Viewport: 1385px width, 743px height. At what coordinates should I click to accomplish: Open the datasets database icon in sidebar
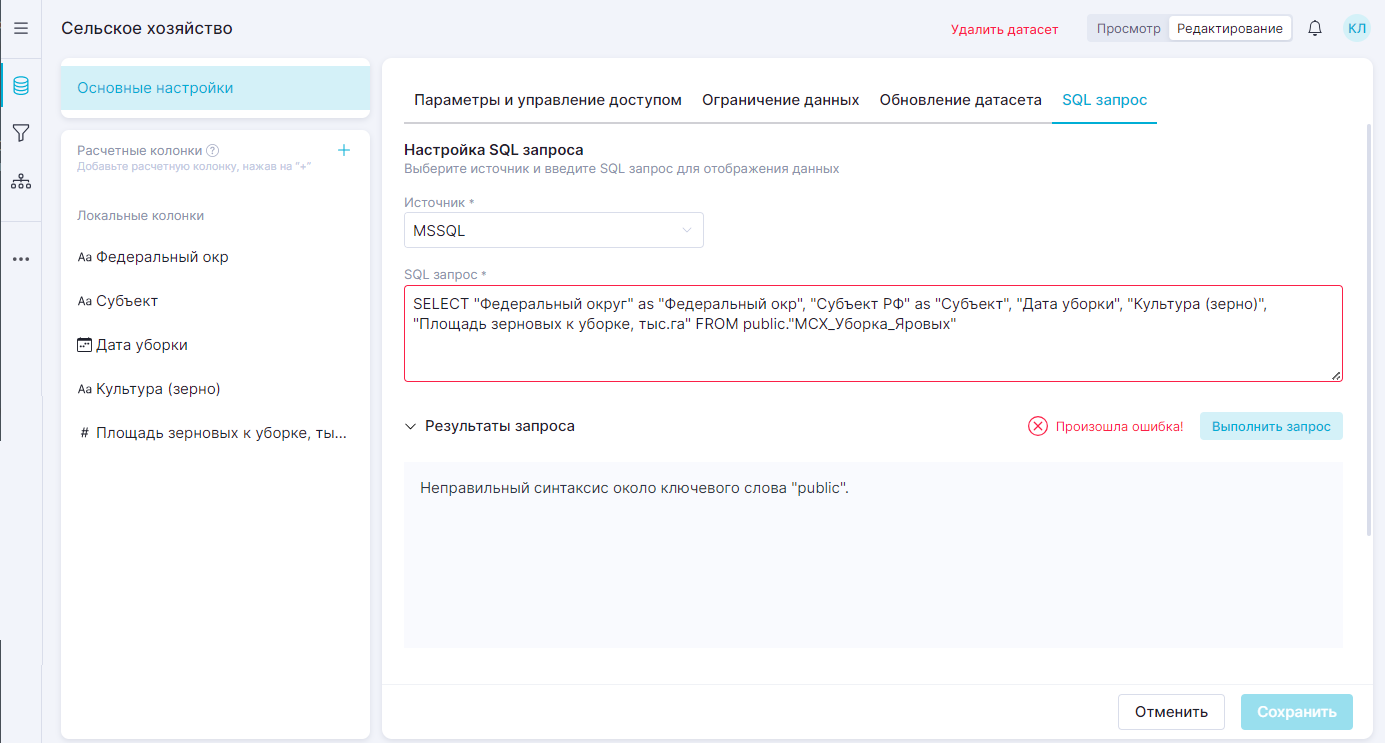coord(20,86)
